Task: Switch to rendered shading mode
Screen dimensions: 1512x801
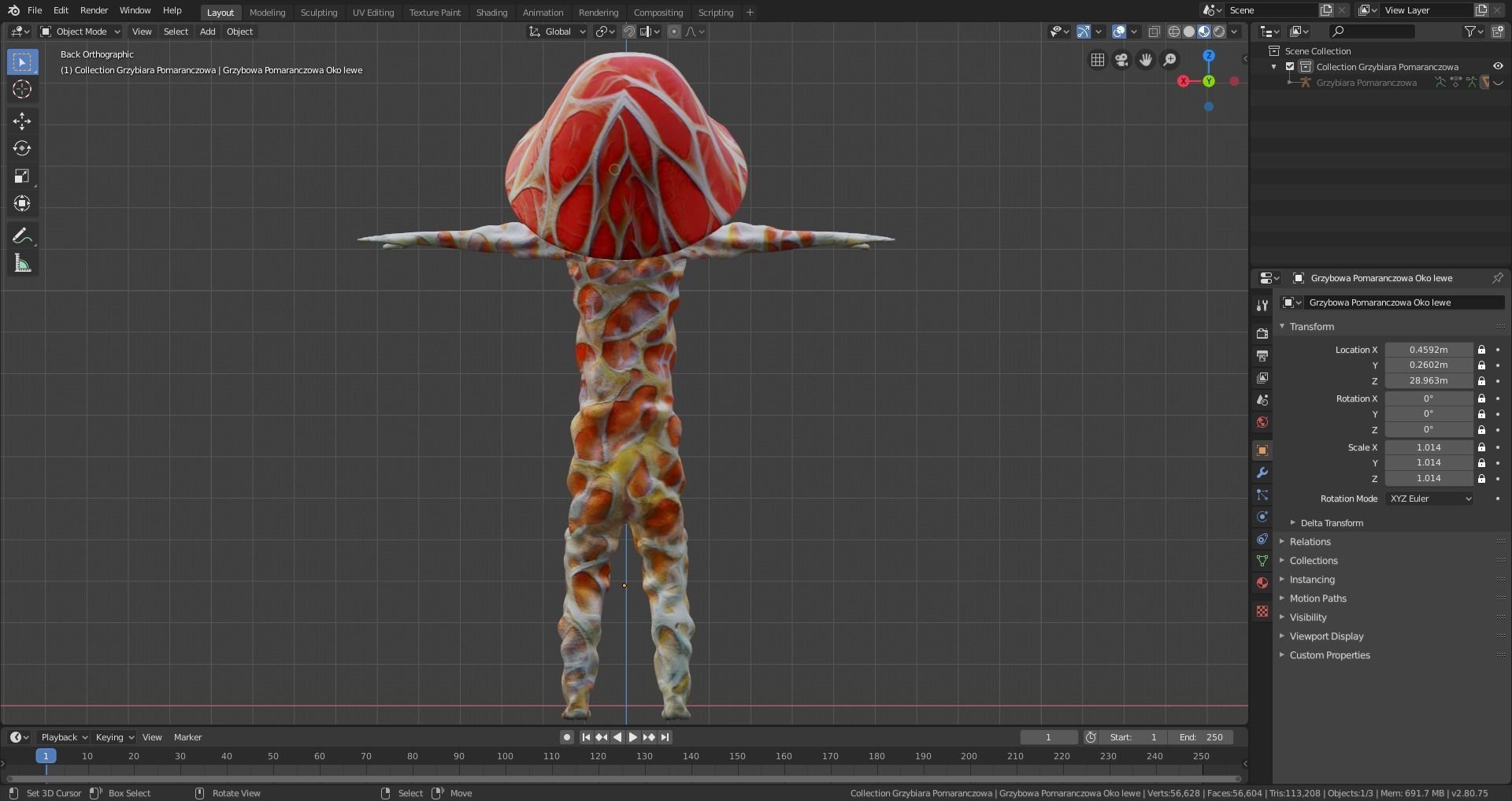Action: click(x=1219, y=32)
